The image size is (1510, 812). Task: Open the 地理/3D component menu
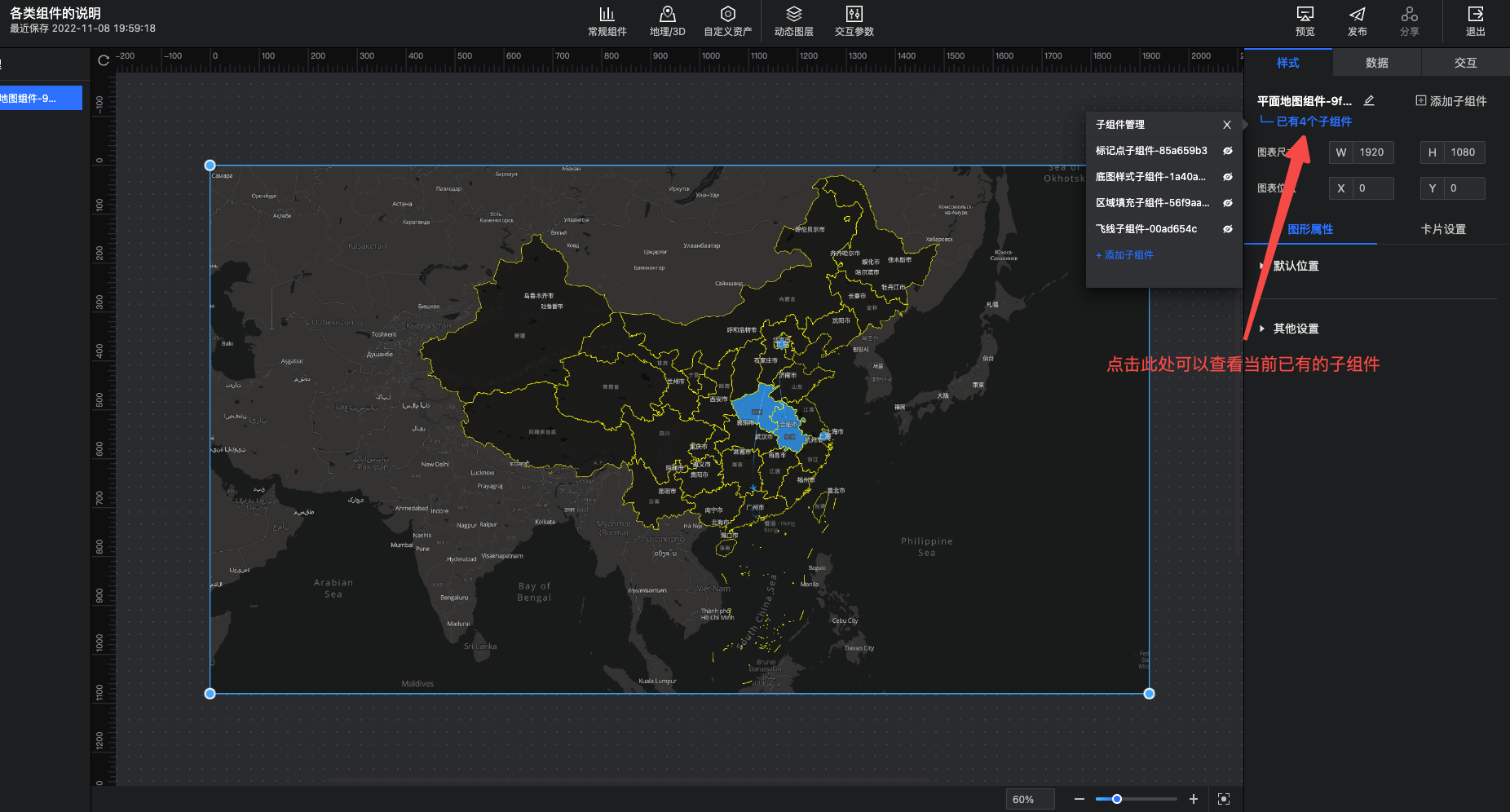click(667, 21)
